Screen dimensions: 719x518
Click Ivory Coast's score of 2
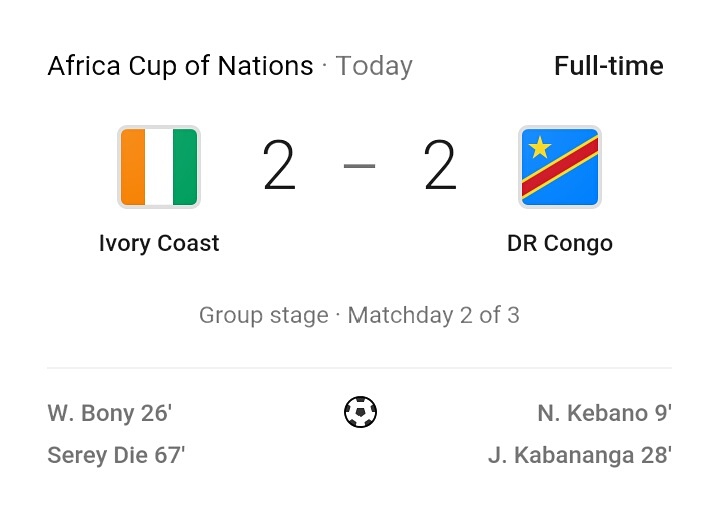coord(279,165)
